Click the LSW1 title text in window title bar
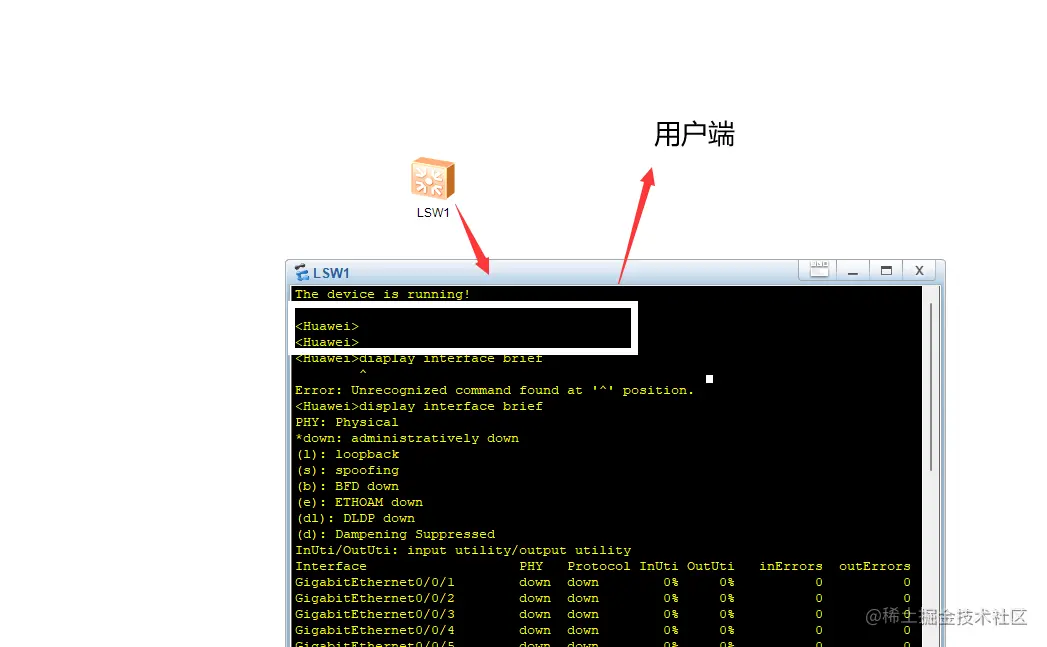The height and width of the screenshot is (647, 1047). [x=331, y=273]
